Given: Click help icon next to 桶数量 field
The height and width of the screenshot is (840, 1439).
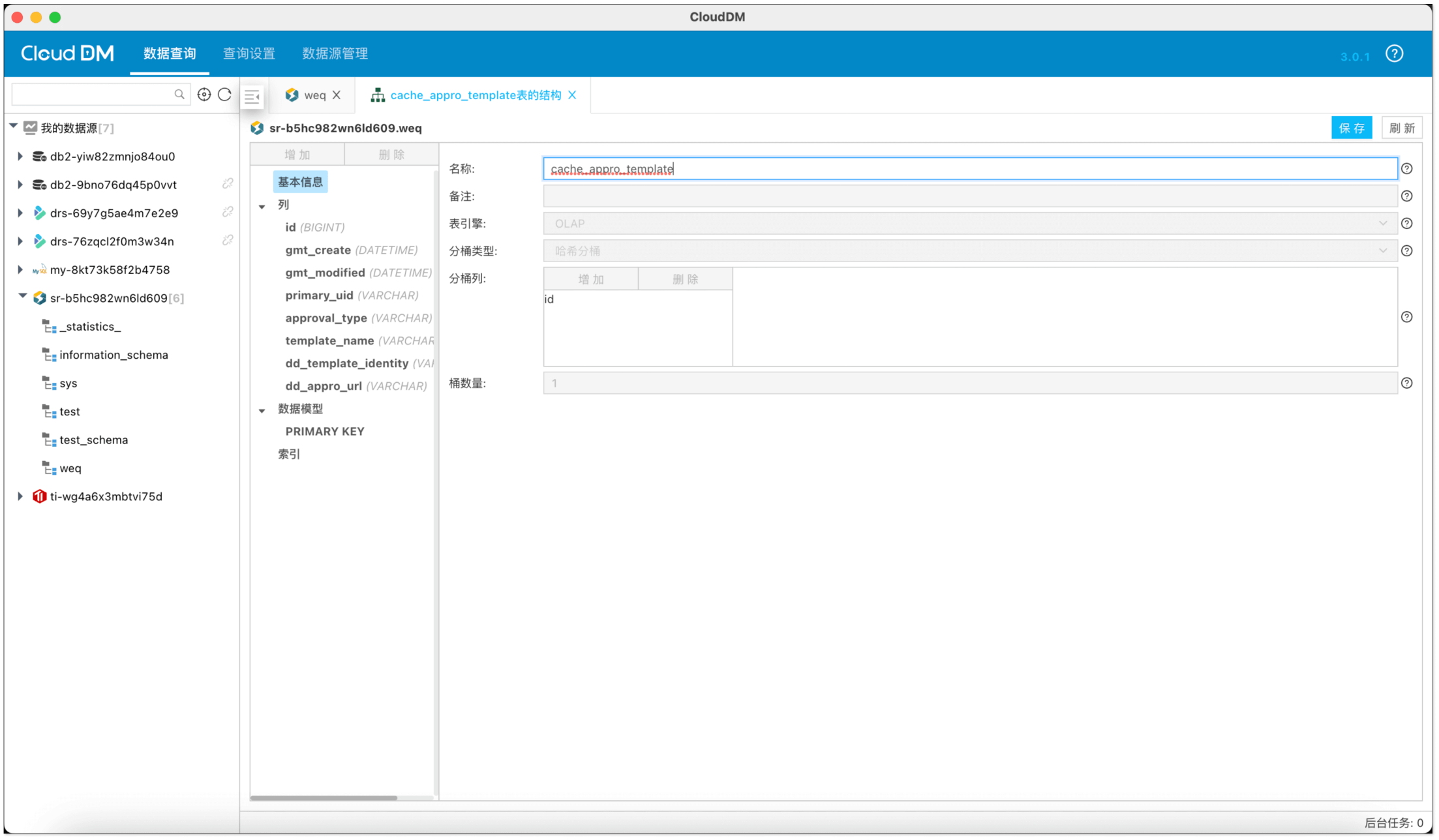Looking at the screenshot, I should point(1407,383).
